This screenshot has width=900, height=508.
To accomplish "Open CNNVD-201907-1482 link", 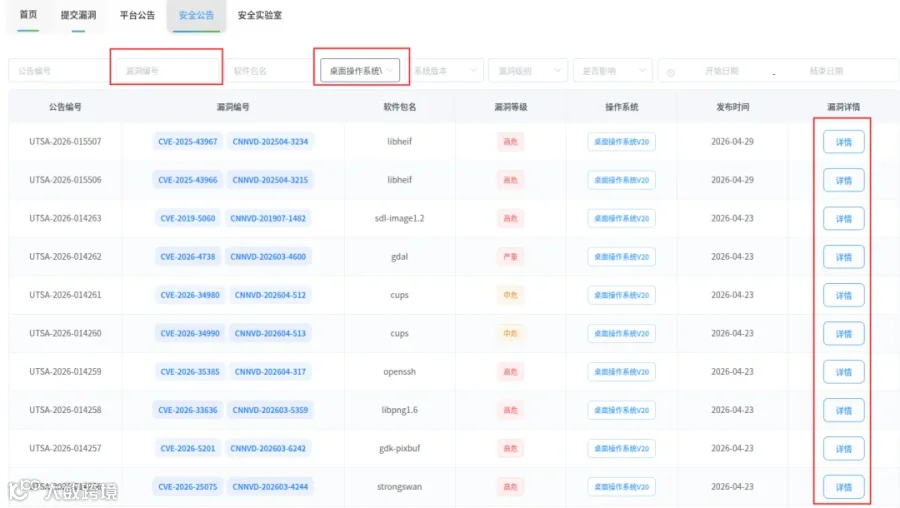I will (x=268, y=218).
